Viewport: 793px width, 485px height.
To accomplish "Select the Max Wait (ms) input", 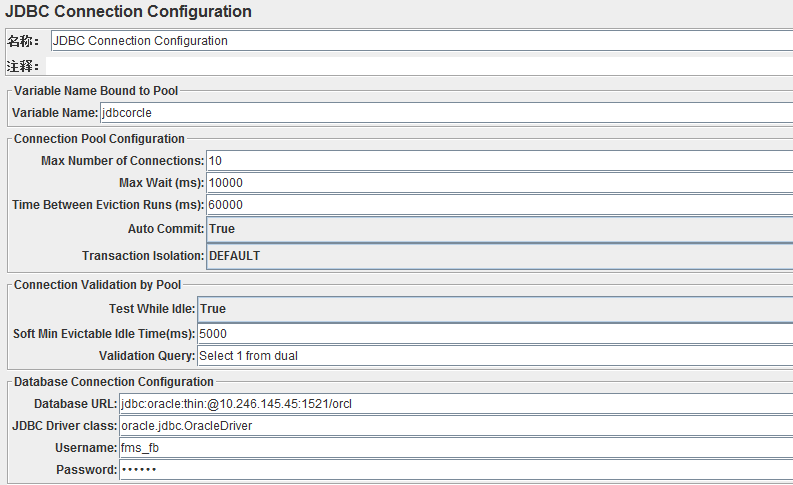I will pos(499,183).
